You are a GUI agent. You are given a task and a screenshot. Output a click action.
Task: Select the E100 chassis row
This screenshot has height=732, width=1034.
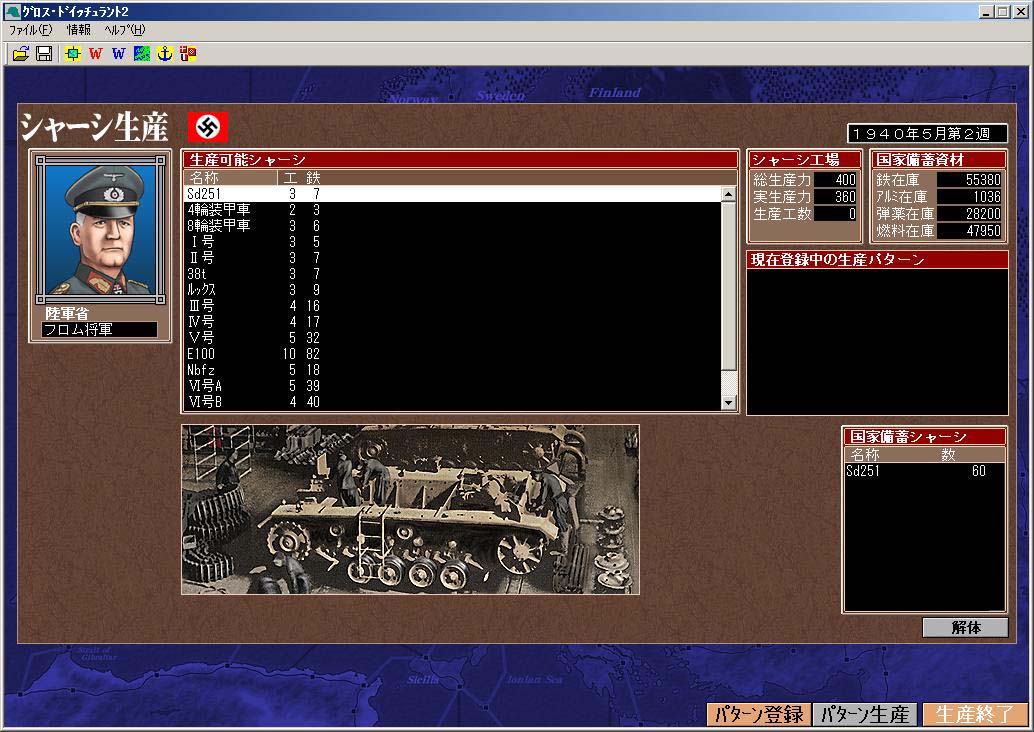pyautogui.click(x=201, y=354)
